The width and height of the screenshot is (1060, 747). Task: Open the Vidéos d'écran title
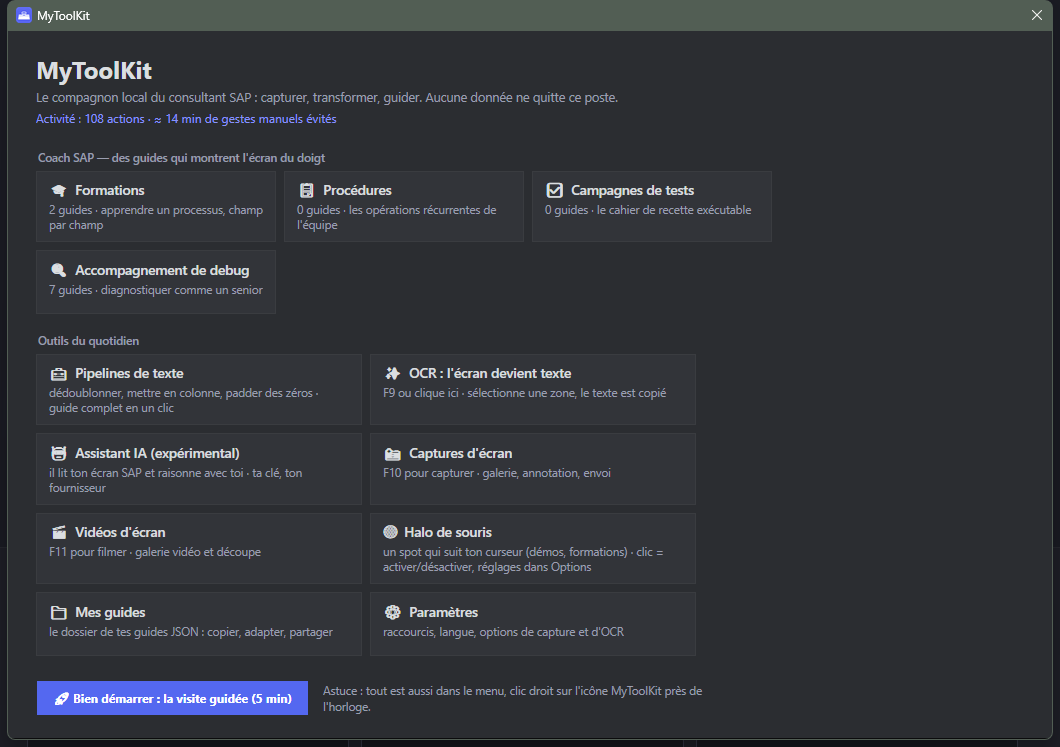[120, 533]
